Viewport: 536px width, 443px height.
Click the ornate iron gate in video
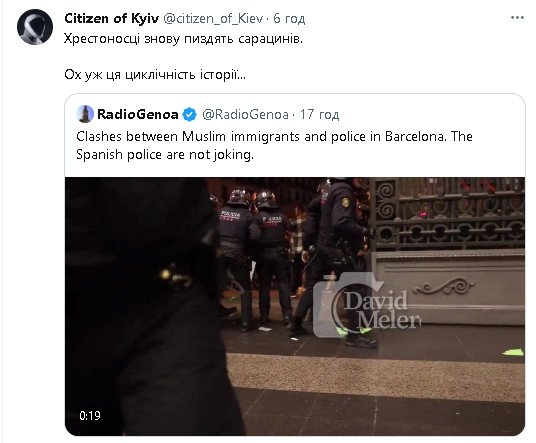[448, 214]
